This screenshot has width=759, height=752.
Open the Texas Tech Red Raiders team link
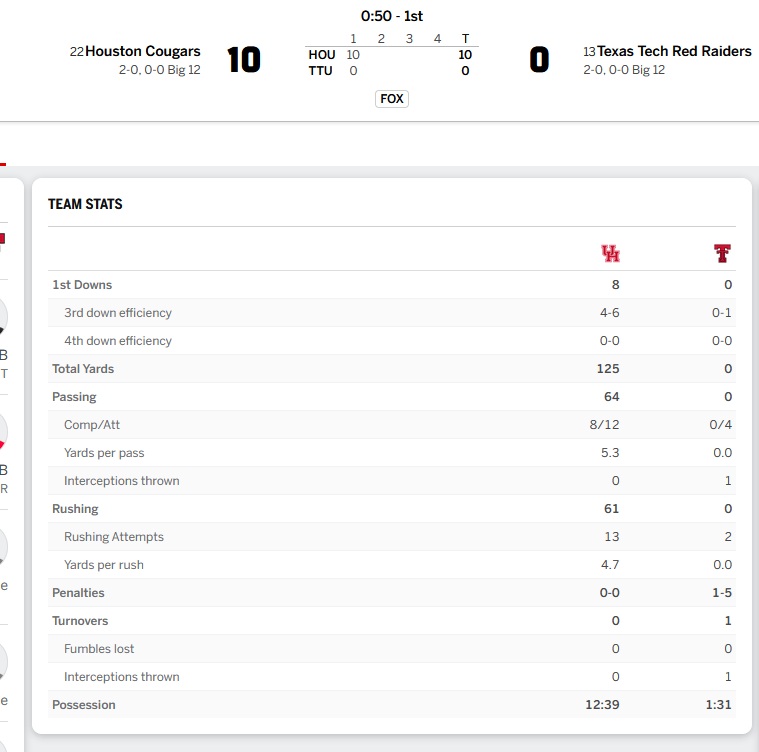point(674,51)
